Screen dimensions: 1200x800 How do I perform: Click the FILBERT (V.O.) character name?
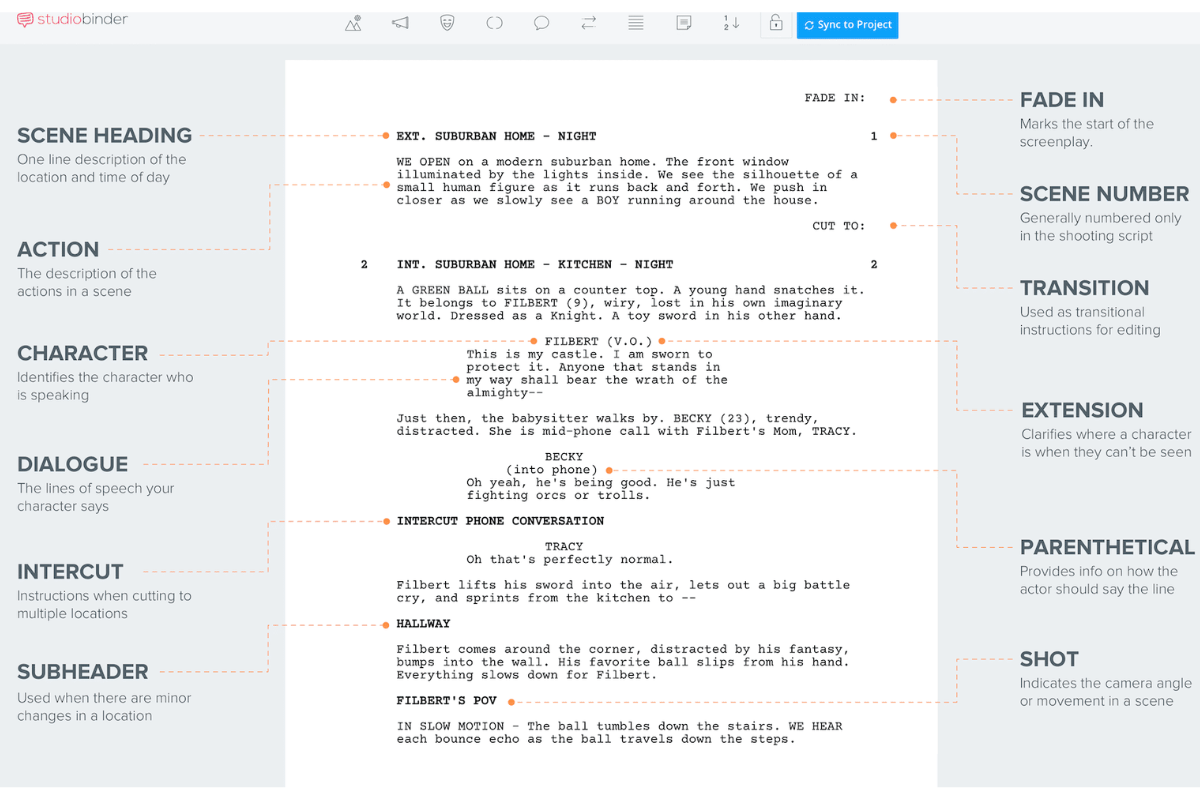[x=598, y=342]
